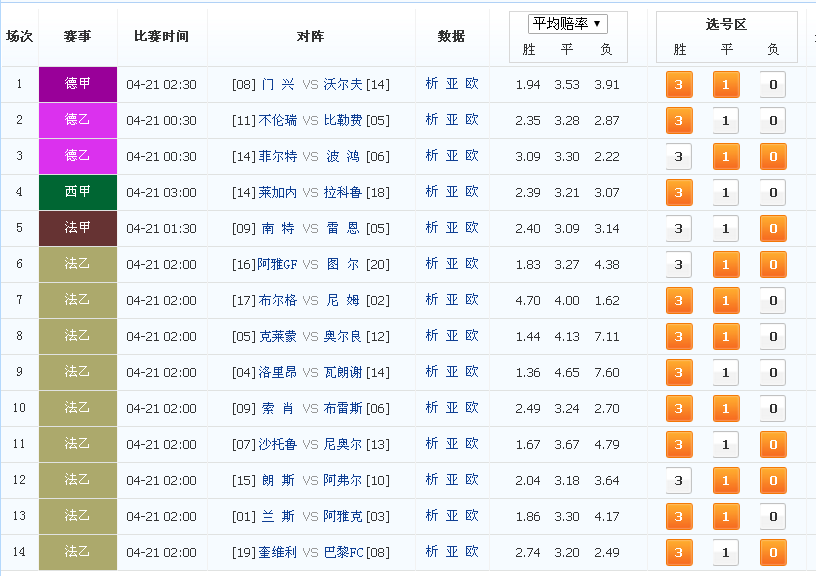Toggle 胜 (3) for match 4 莱加内
This screenshot has width=816, height=576.
pyautogui.click(x=679, y=193)
